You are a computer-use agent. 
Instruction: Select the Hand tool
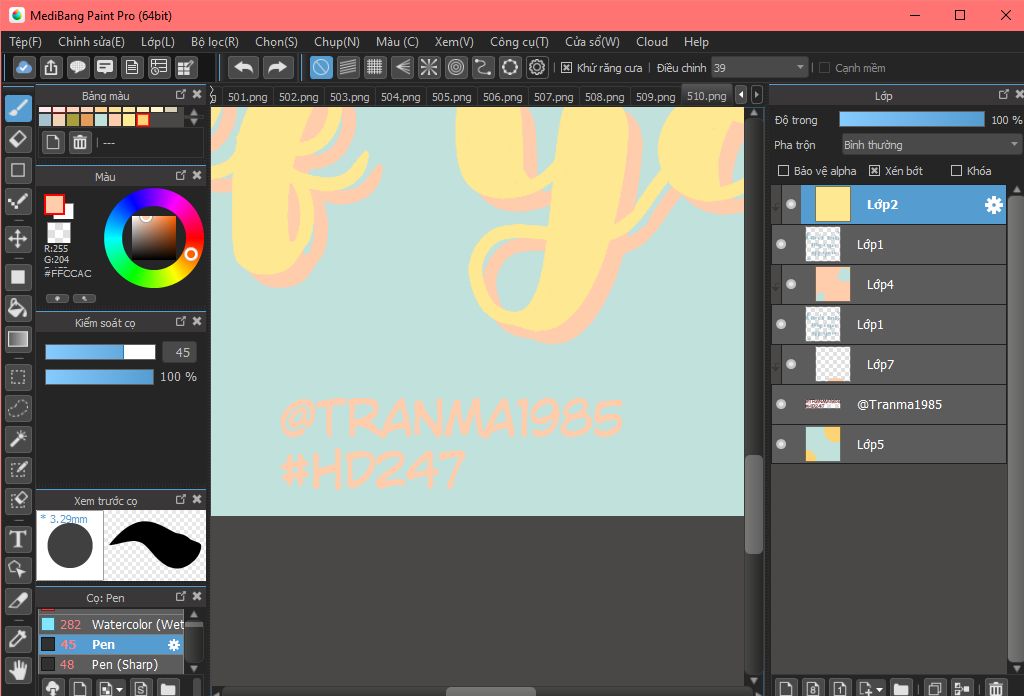coord(18,669)
